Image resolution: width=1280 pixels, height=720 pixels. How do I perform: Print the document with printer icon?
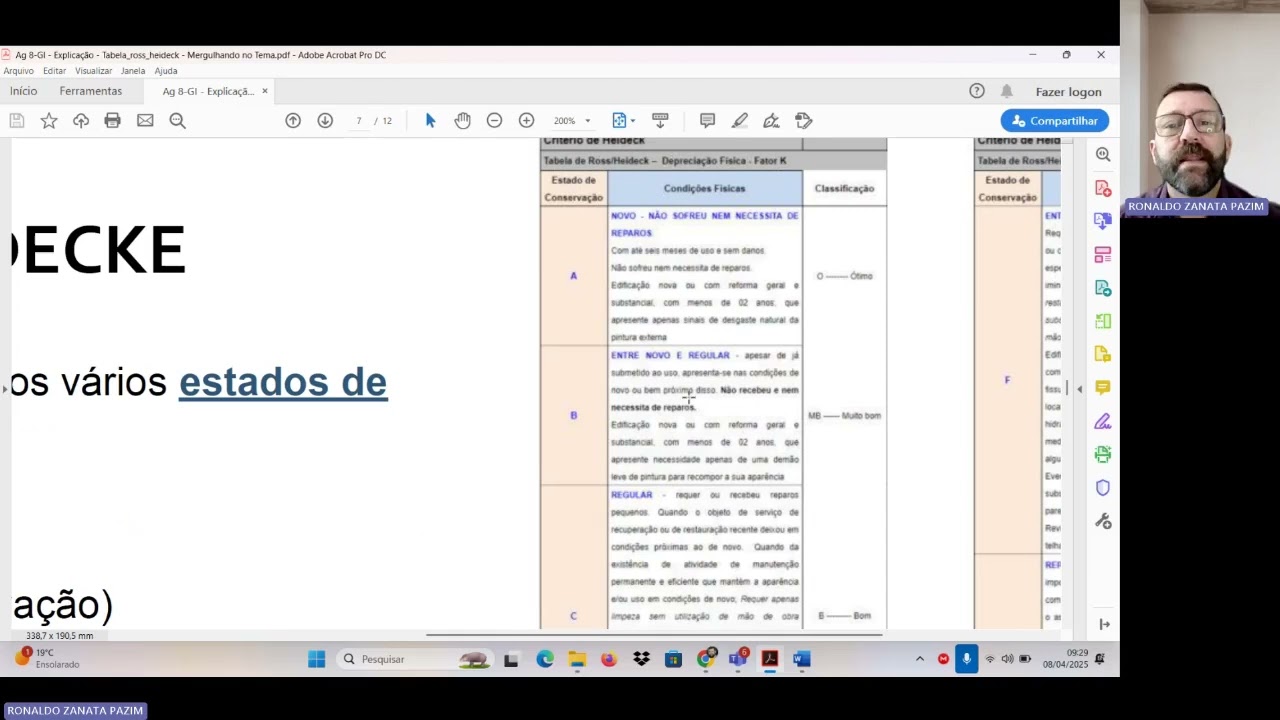pyautogui.click(x=113, y=121)
